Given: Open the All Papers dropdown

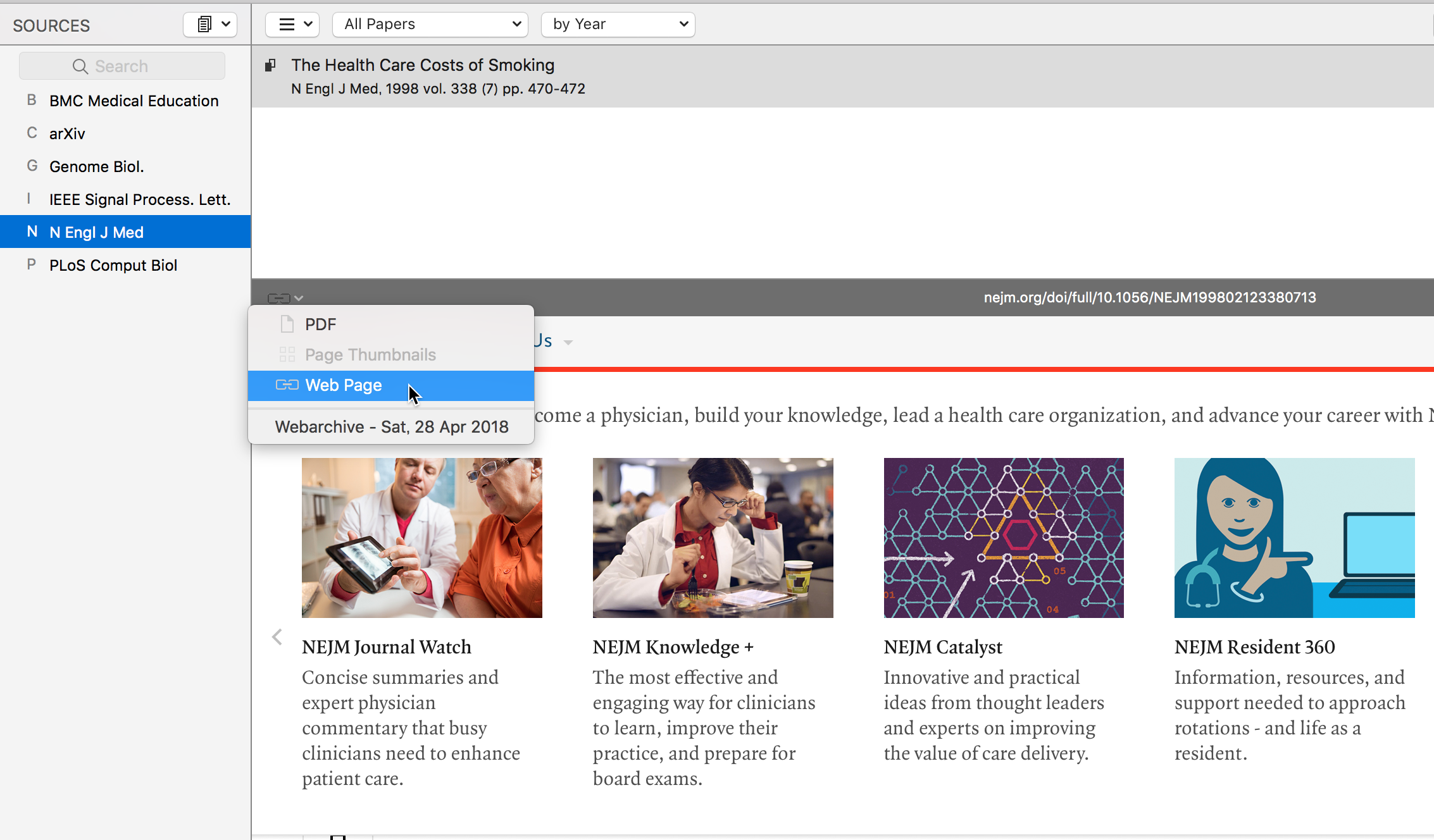Looking at the screenshot, I should pyautogui.click(x=430, y=25).
